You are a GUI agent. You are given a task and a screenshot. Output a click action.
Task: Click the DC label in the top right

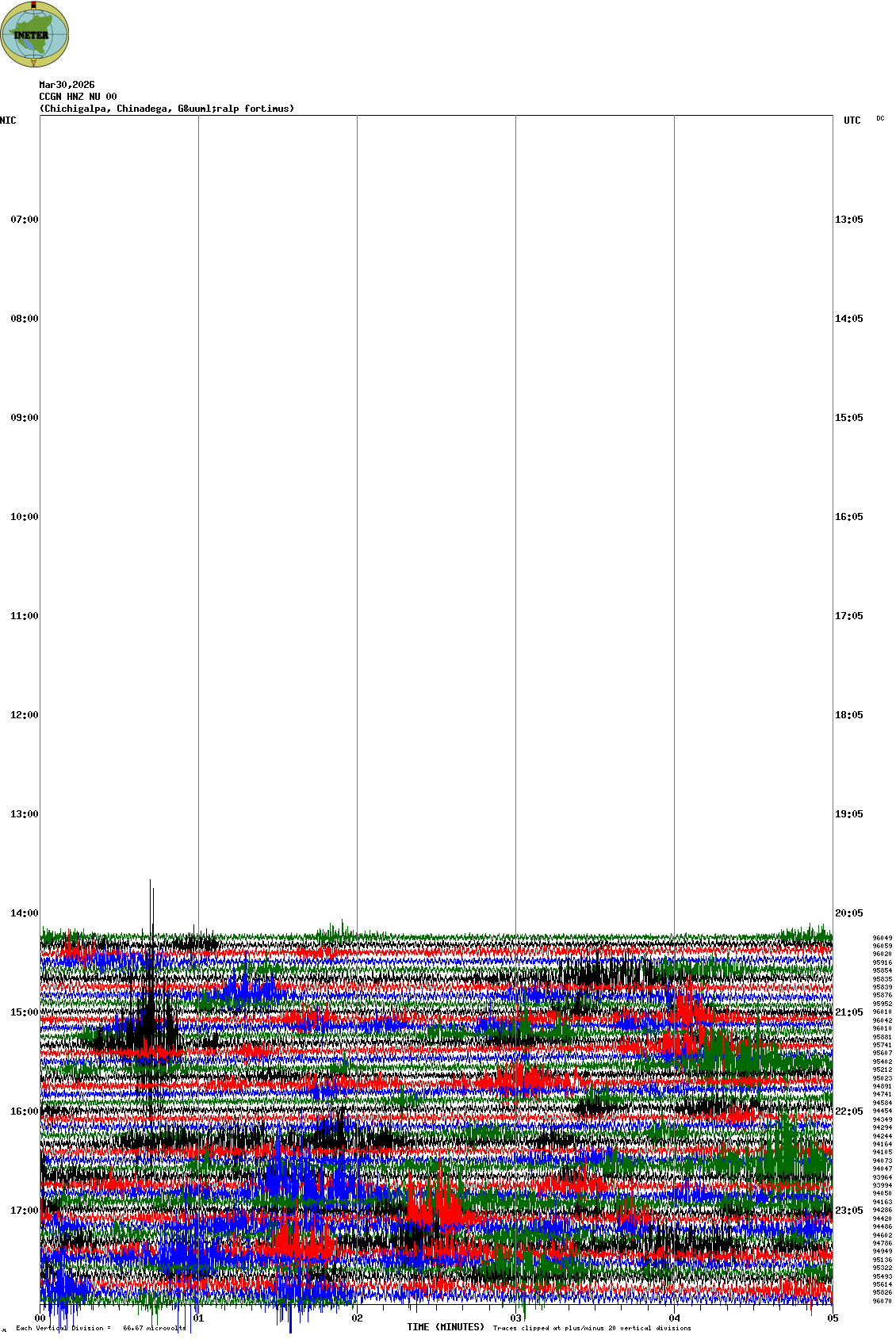tap(880, 118)
